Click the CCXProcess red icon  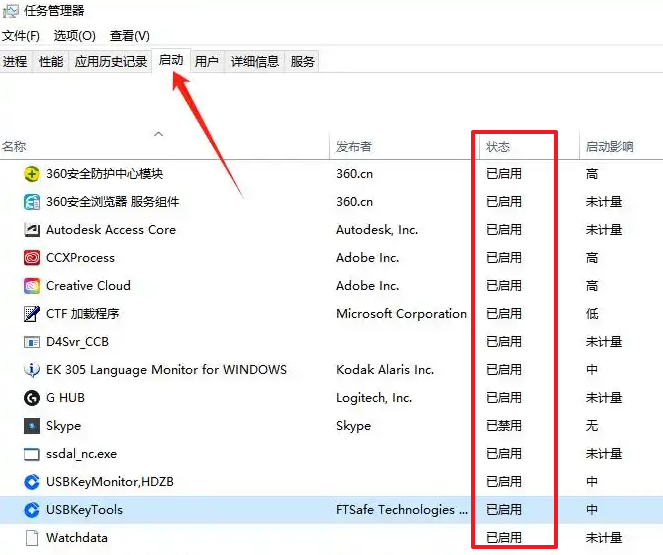coord(32,257)
